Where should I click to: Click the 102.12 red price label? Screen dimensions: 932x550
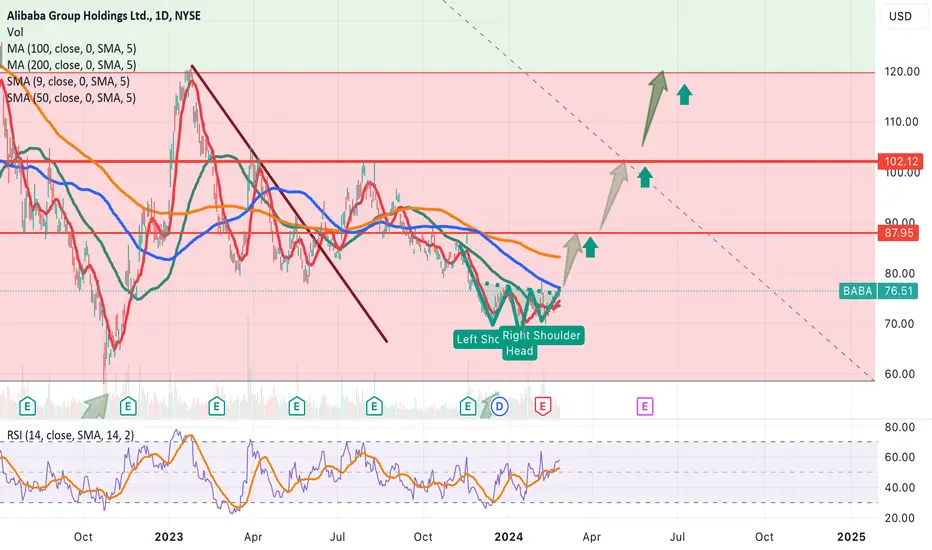pos(901,161)
